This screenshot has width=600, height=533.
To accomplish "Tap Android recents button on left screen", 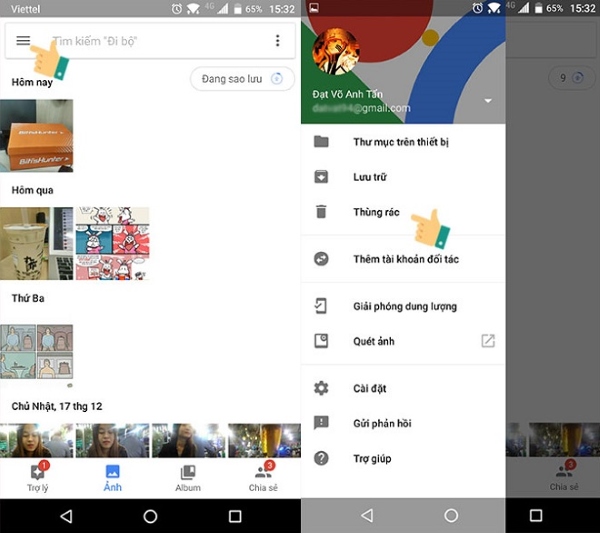I will [235, 516].
